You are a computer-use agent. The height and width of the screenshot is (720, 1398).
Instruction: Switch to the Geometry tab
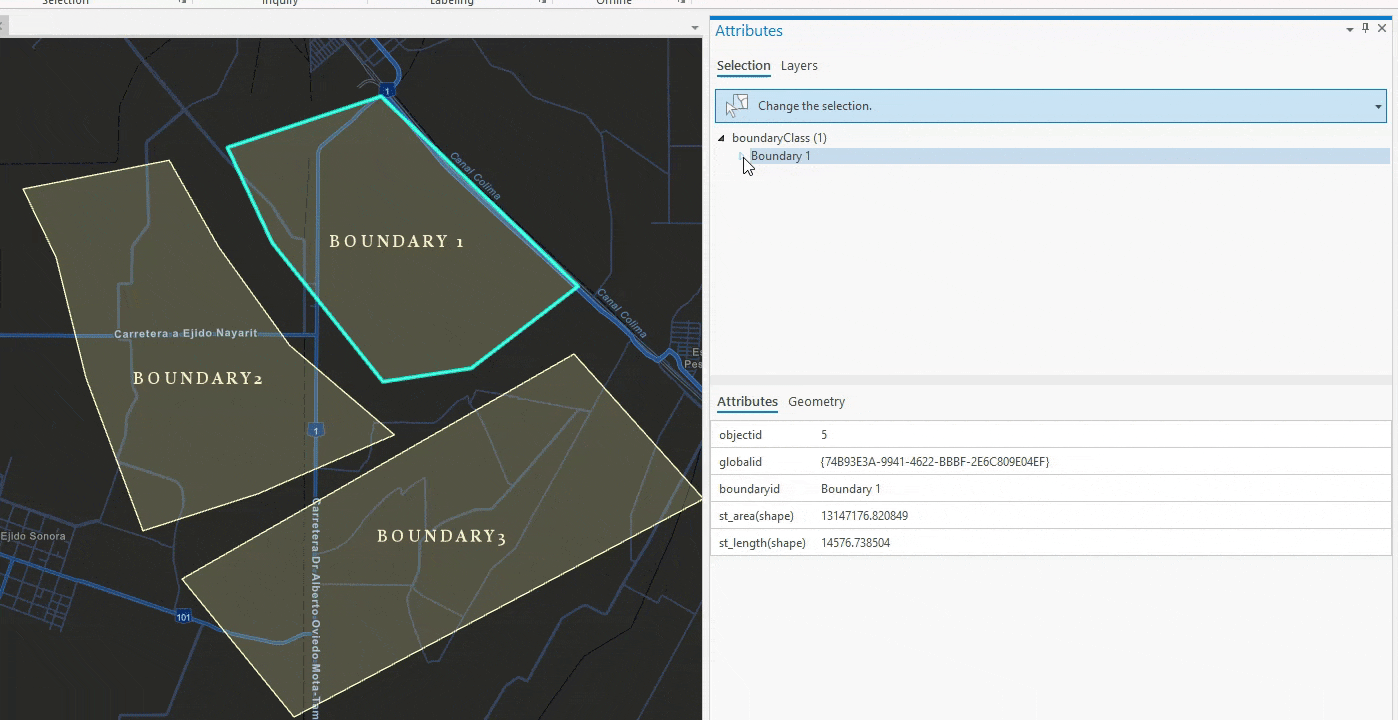[816, 402]
